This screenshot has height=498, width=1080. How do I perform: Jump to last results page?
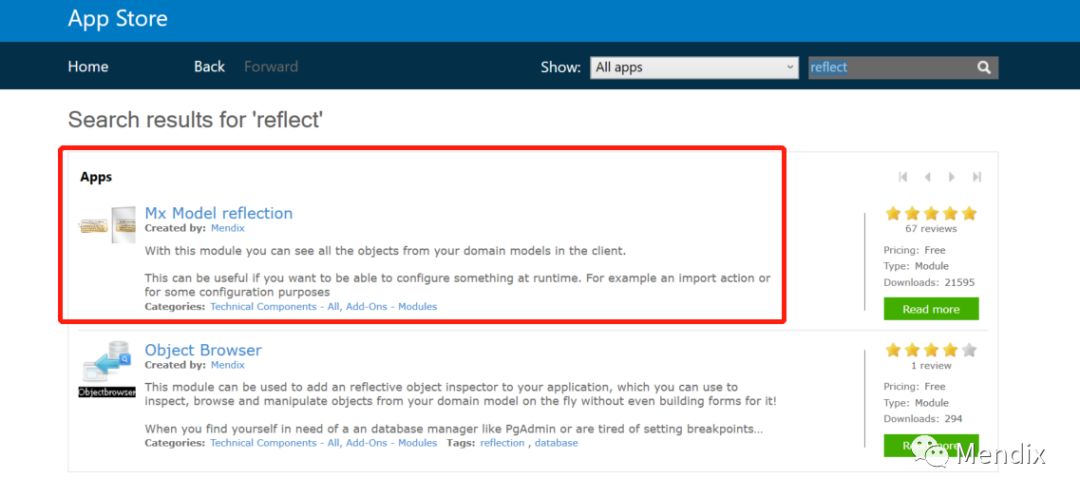pyautogui.click(x=977, y=177)
